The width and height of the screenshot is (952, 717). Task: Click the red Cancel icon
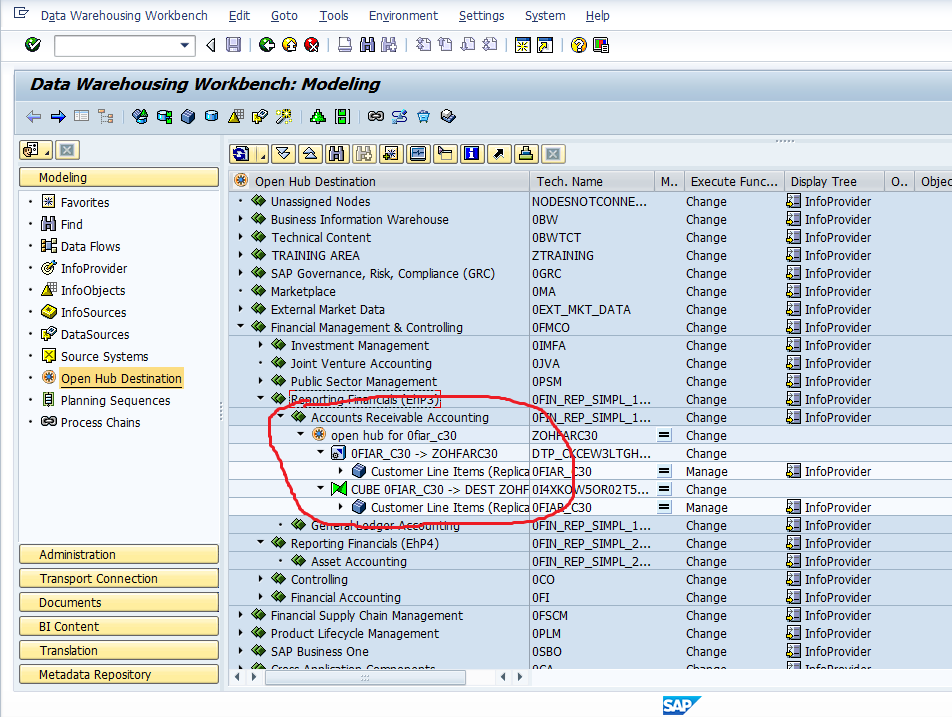point(311,45)
